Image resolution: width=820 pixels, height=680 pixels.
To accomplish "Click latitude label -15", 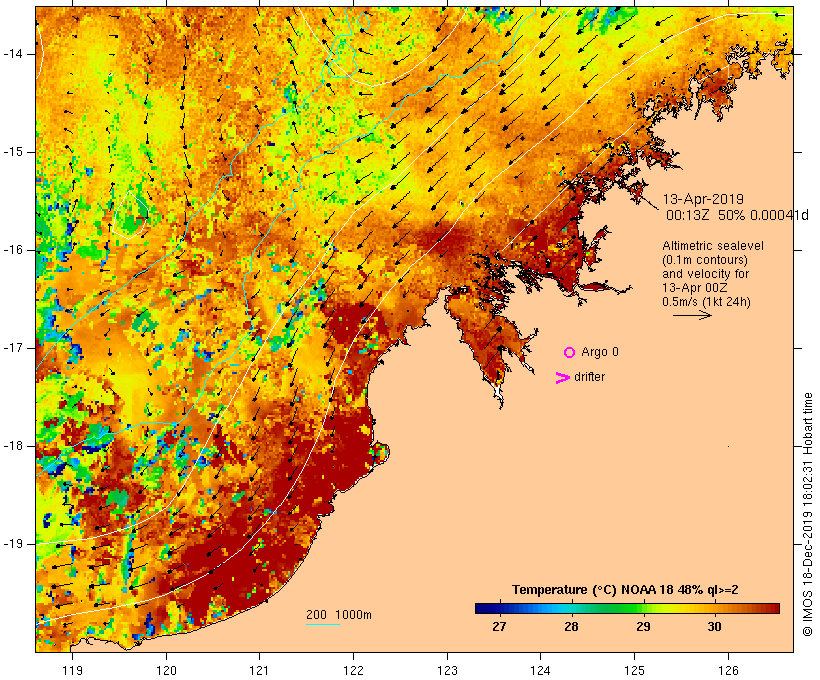I will 13,152.
